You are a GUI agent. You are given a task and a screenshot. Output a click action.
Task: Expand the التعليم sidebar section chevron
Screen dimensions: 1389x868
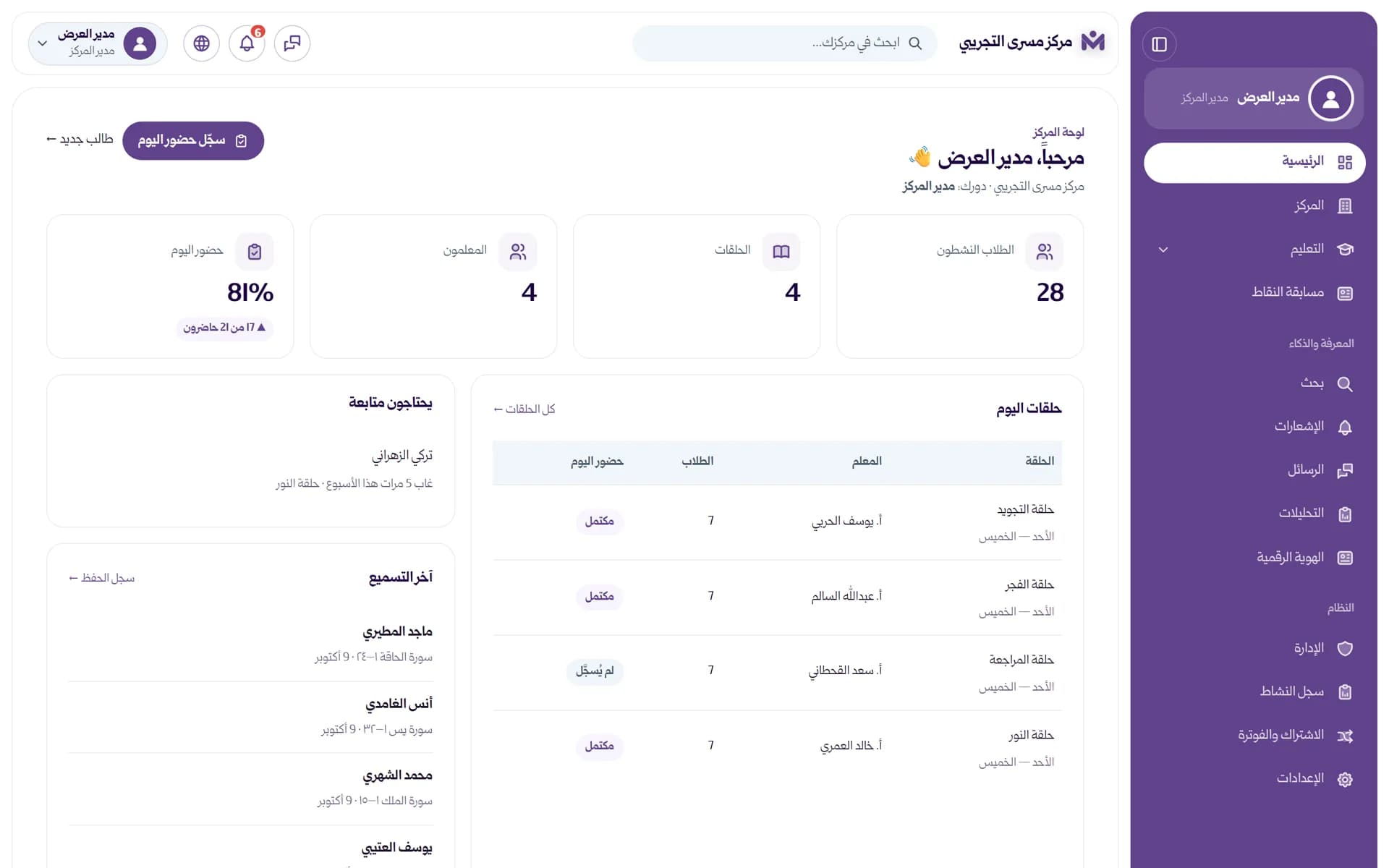pyautogui.click(x=1163, y=250)
